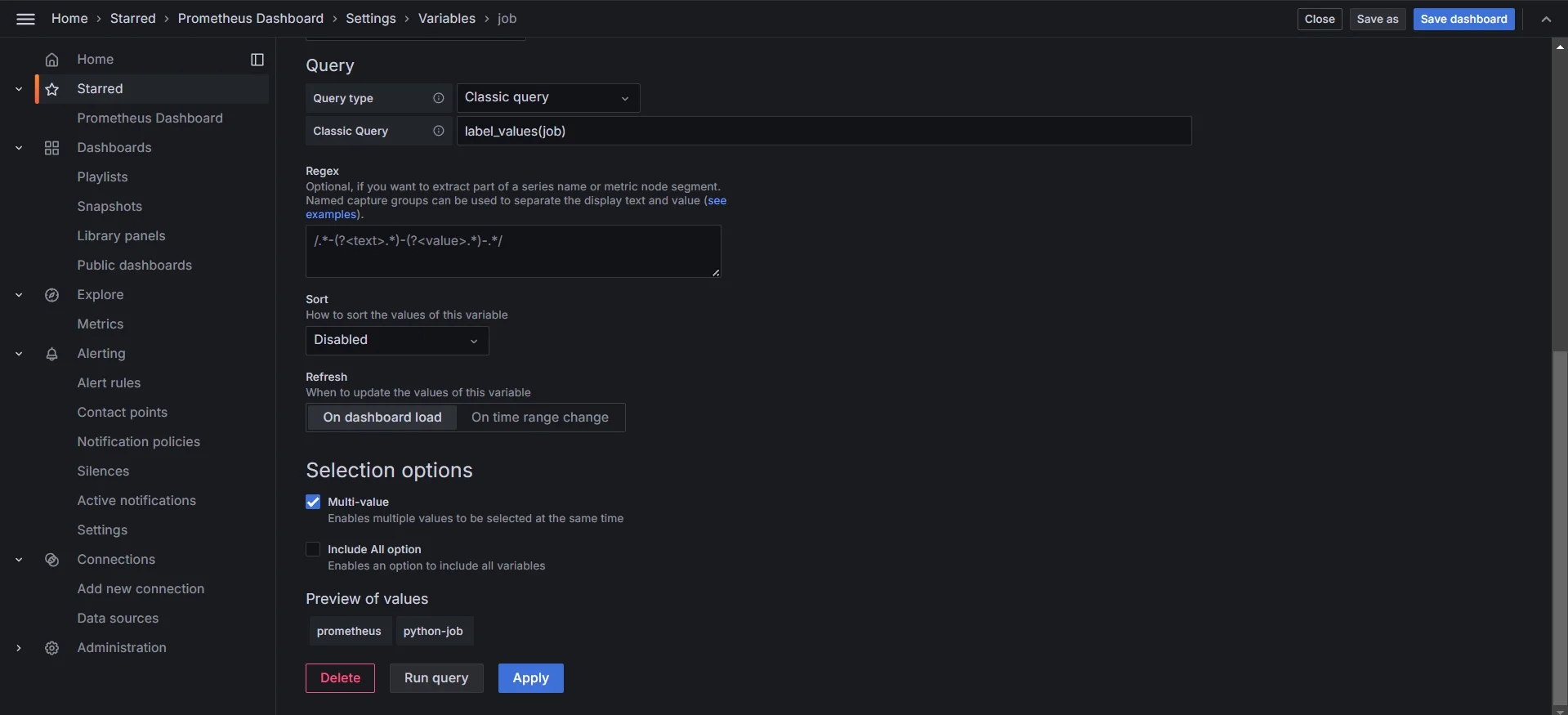Click the Delete variable button
The image size is (1568, 715).
pyautogui.click(x=340, y=678)
